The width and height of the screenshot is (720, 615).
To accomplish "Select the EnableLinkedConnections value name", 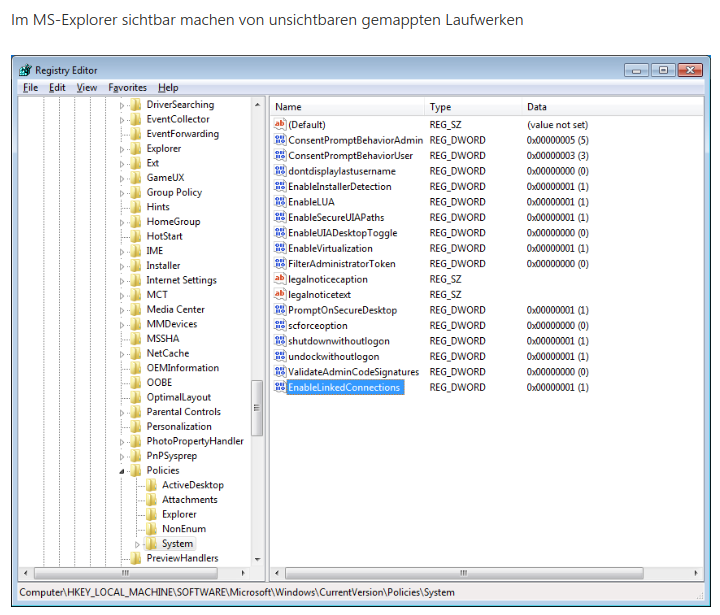I will [x=344, y=387].
